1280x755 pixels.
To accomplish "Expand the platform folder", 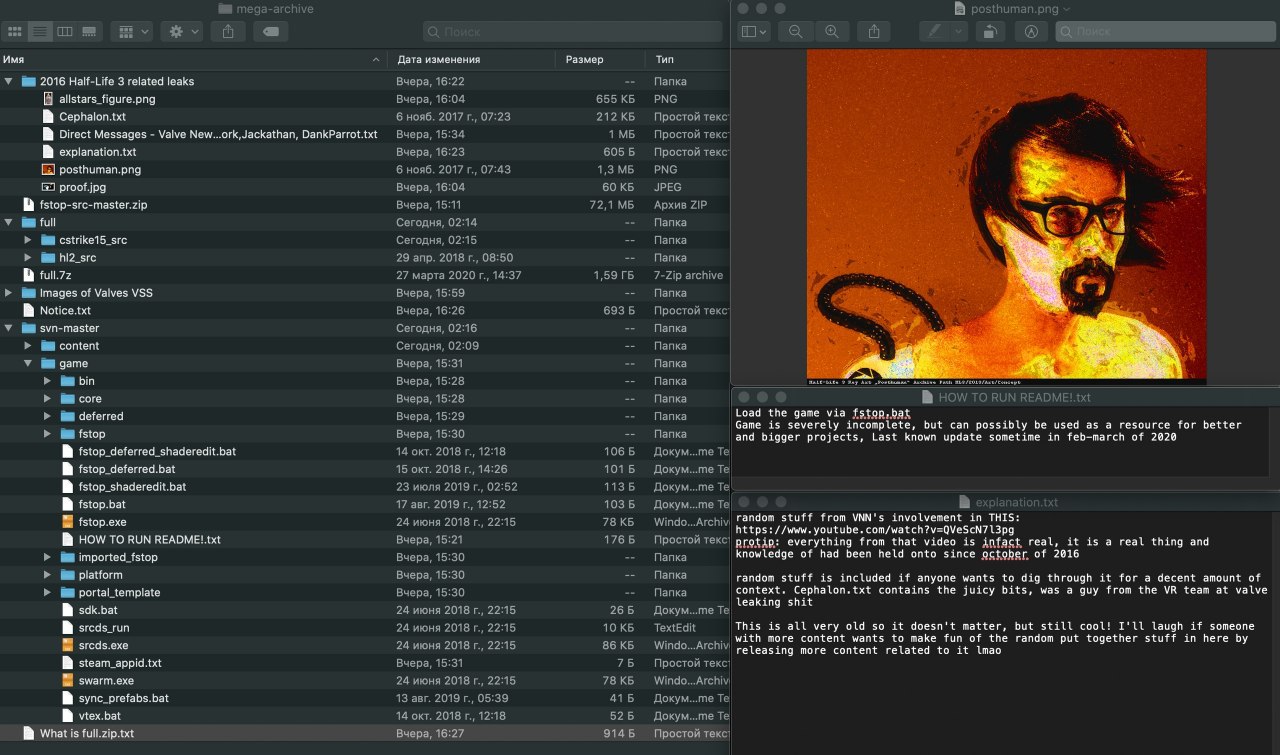I will (47, 575).
